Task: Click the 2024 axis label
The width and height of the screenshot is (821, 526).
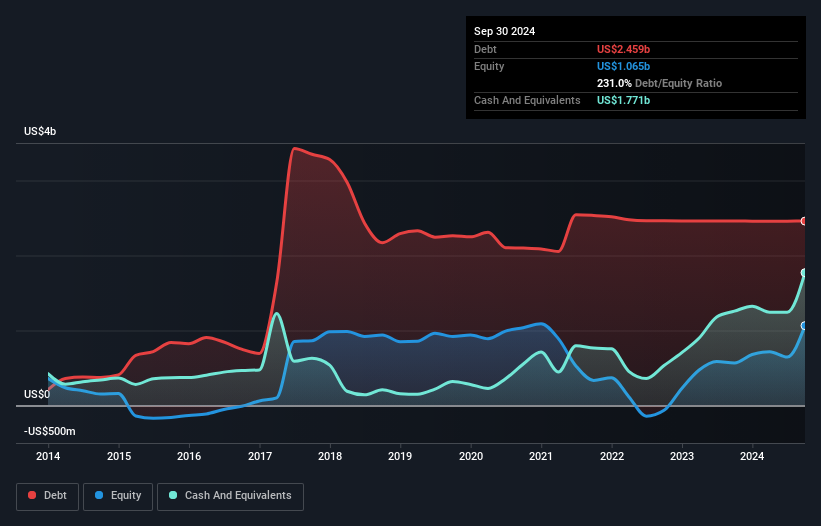Action: pyautogui.click(x=752, y=456)
